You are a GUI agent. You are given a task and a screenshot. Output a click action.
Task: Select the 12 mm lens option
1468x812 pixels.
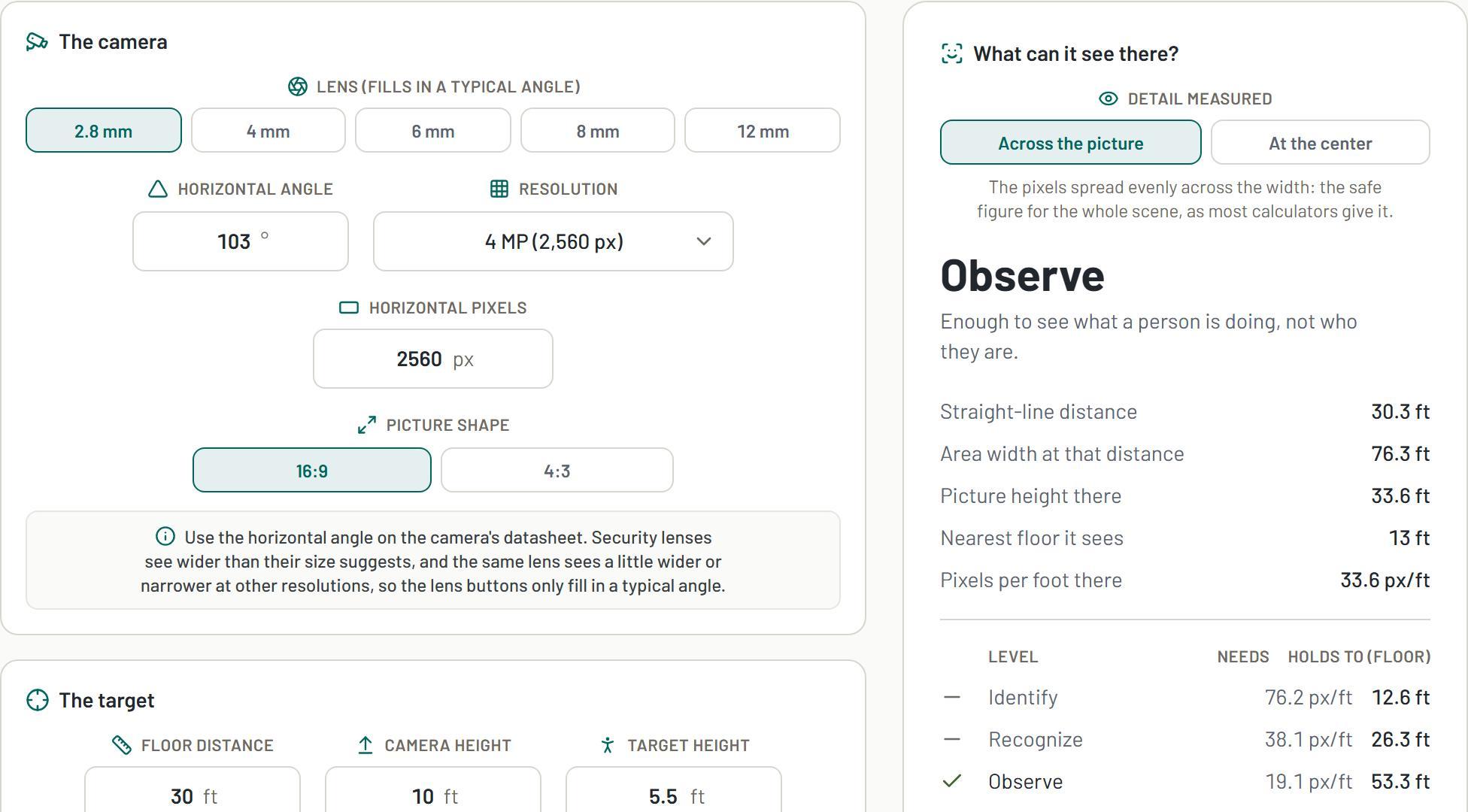tap(763, 130)
